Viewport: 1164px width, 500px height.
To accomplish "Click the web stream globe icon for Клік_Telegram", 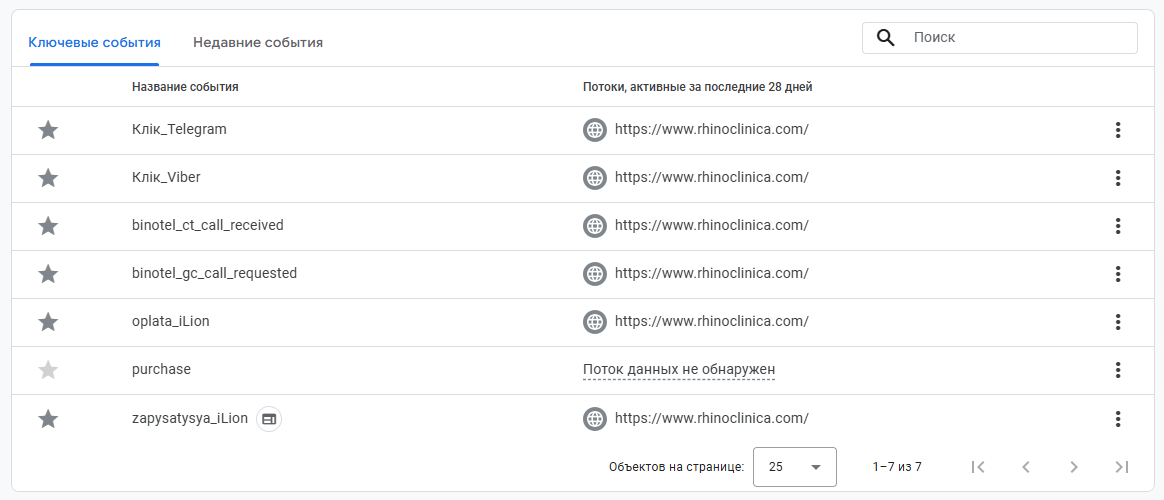I will coord(595,130).
